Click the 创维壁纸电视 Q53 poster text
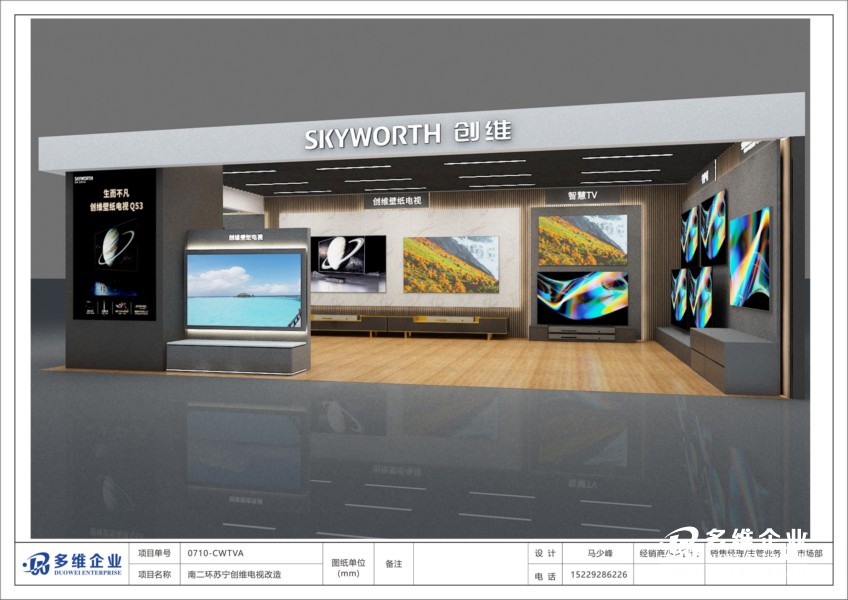 116,206
